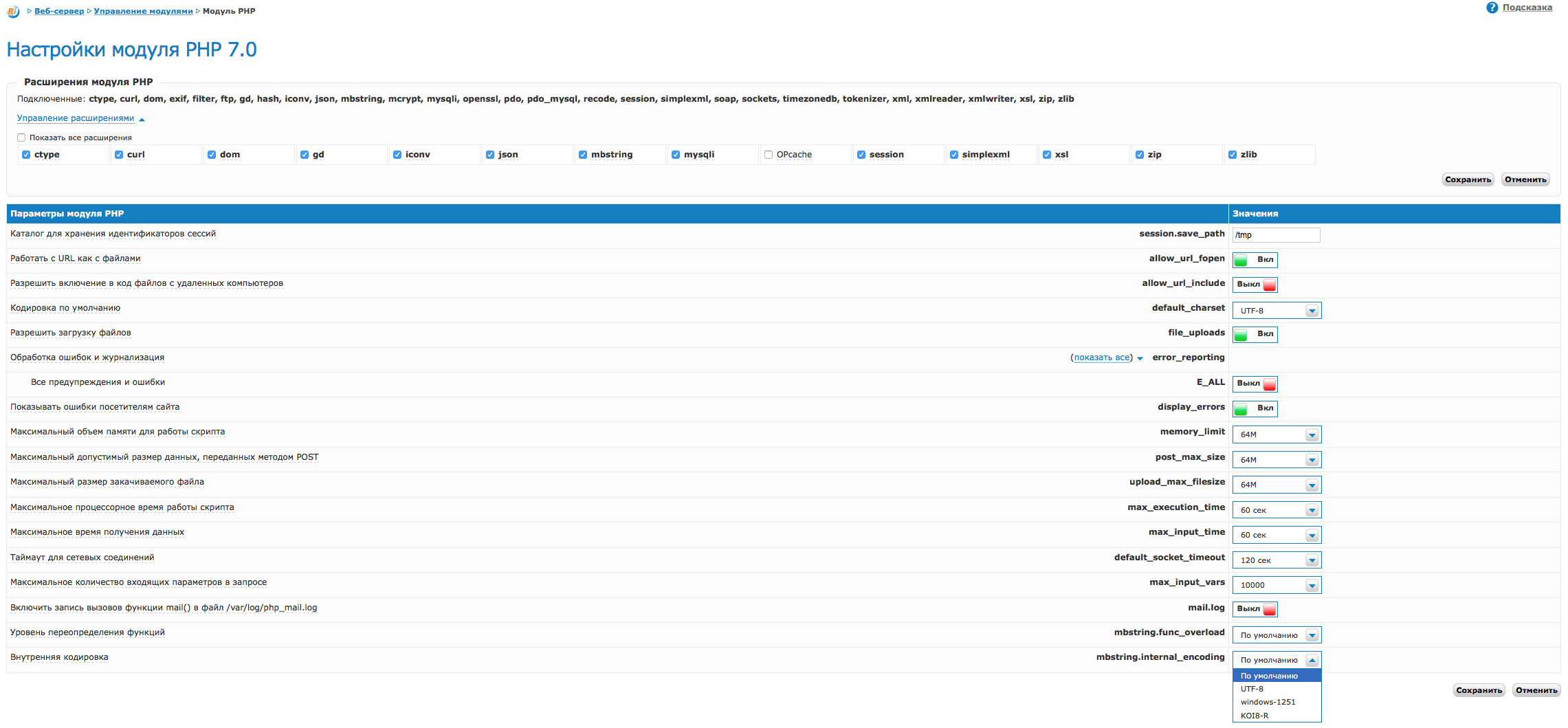
Task: Select UTF-8 in internal encoding list
Action: point(1277,689)
